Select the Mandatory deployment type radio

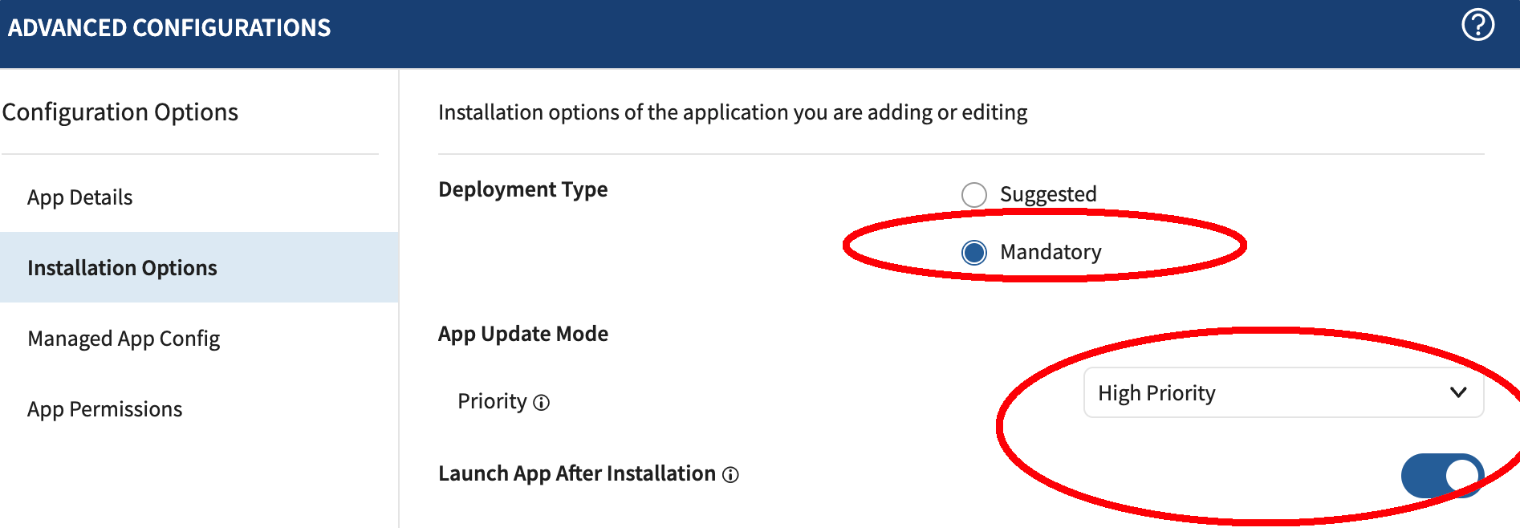tap(974, 252)
